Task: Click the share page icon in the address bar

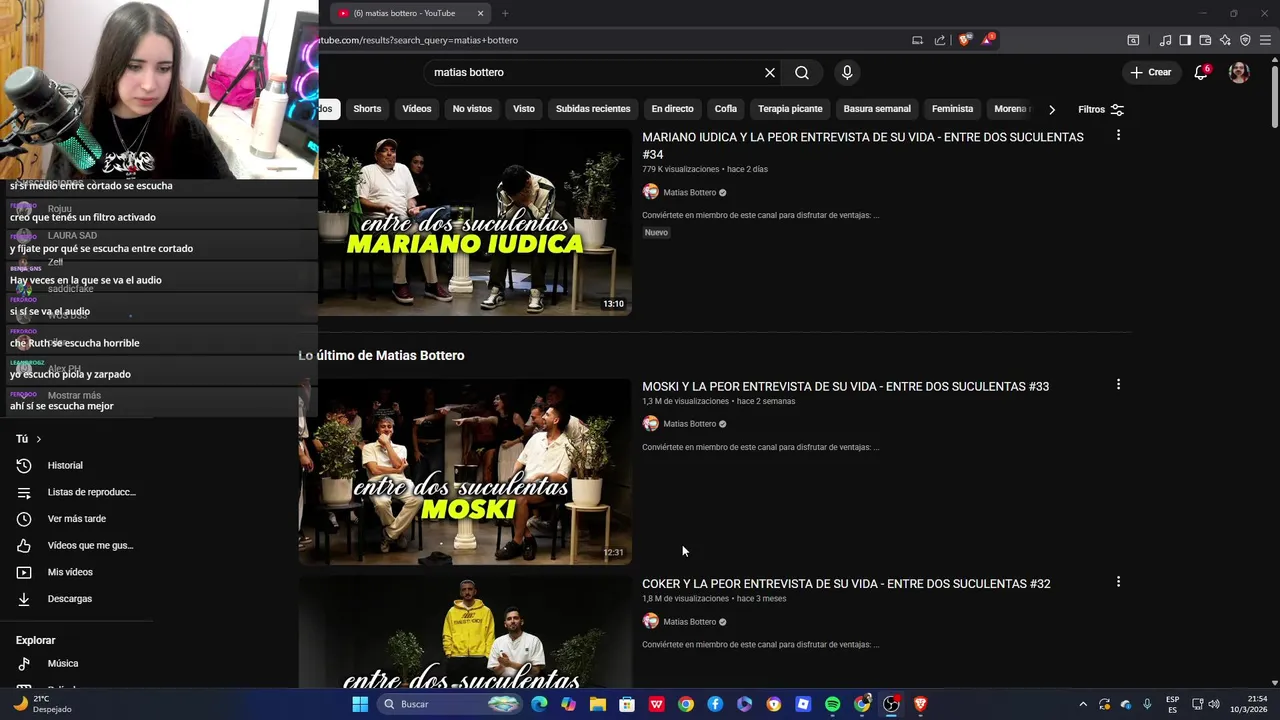Action: (940, 40)
